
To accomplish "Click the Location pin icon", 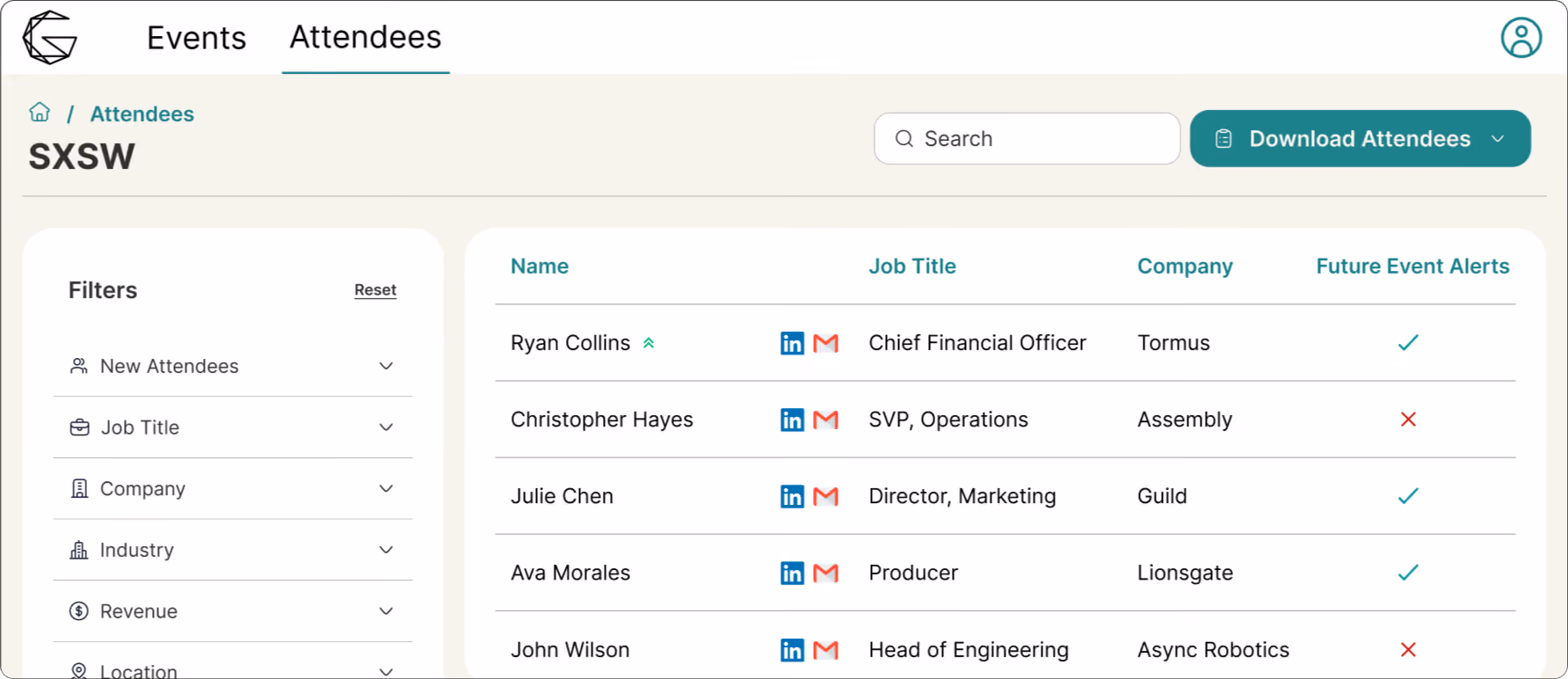I will point(79,671).
